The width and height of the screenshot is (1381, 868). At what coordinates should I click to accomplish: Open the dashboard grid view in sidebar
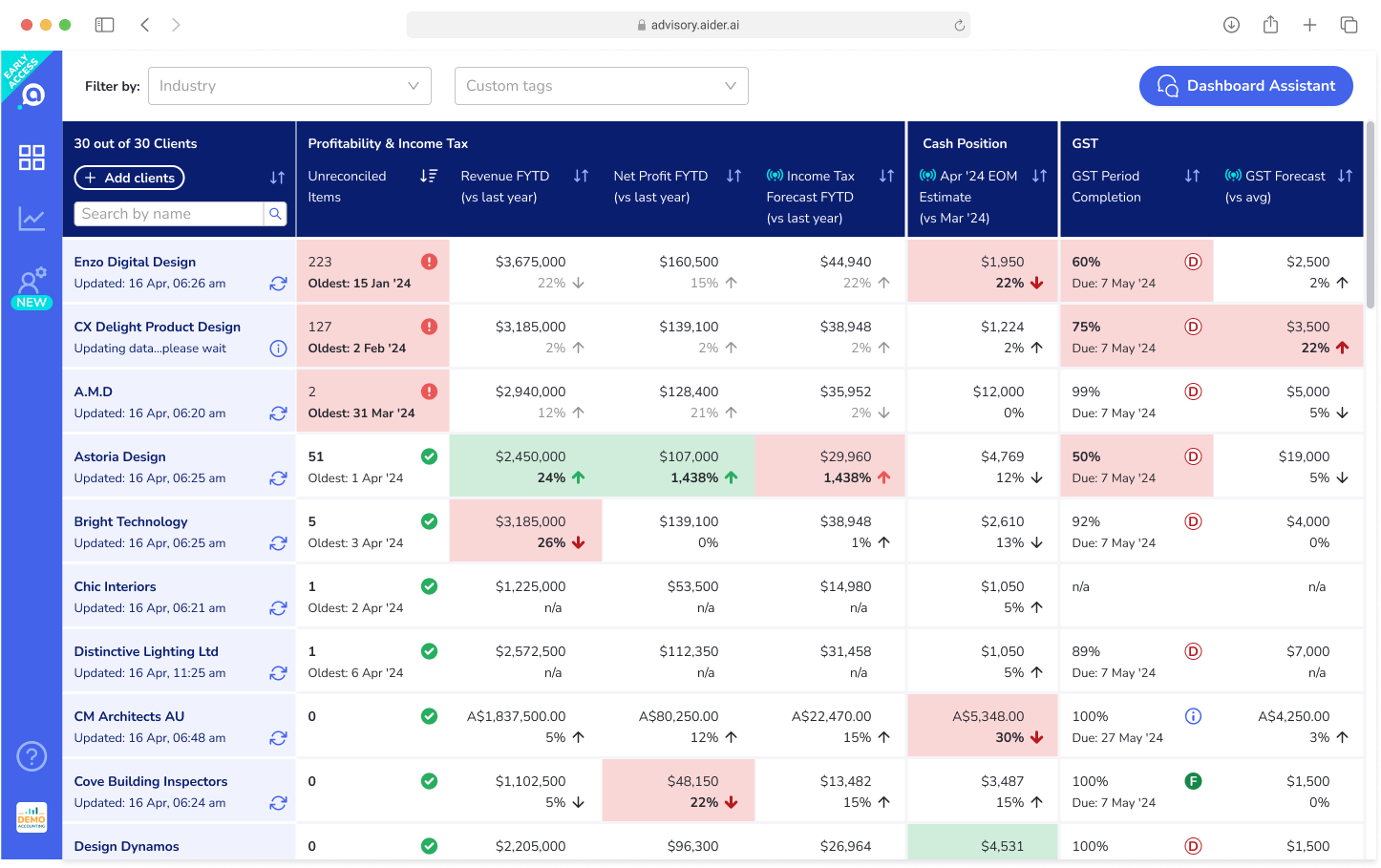click(x=32, y=158)
